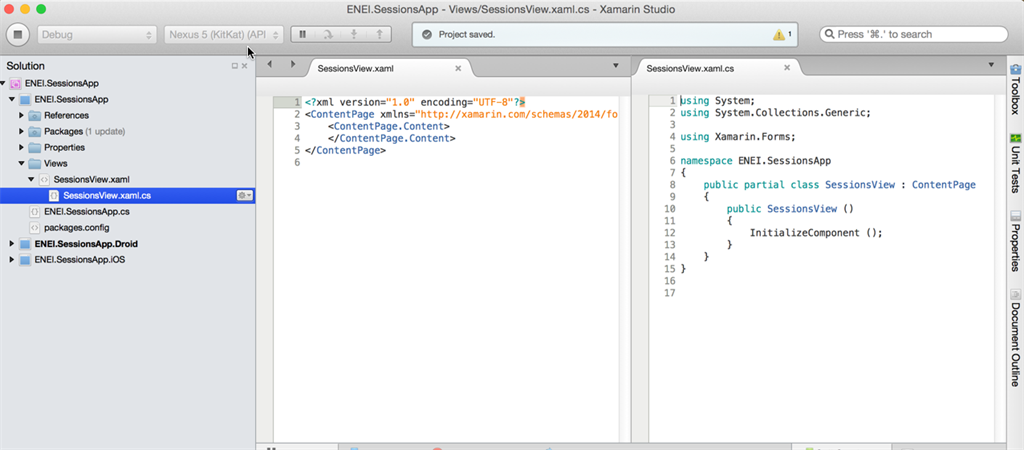1024x450 pixels.
Task: Click the ContentPage in class declaration line
Action: [x=944, y=185]
